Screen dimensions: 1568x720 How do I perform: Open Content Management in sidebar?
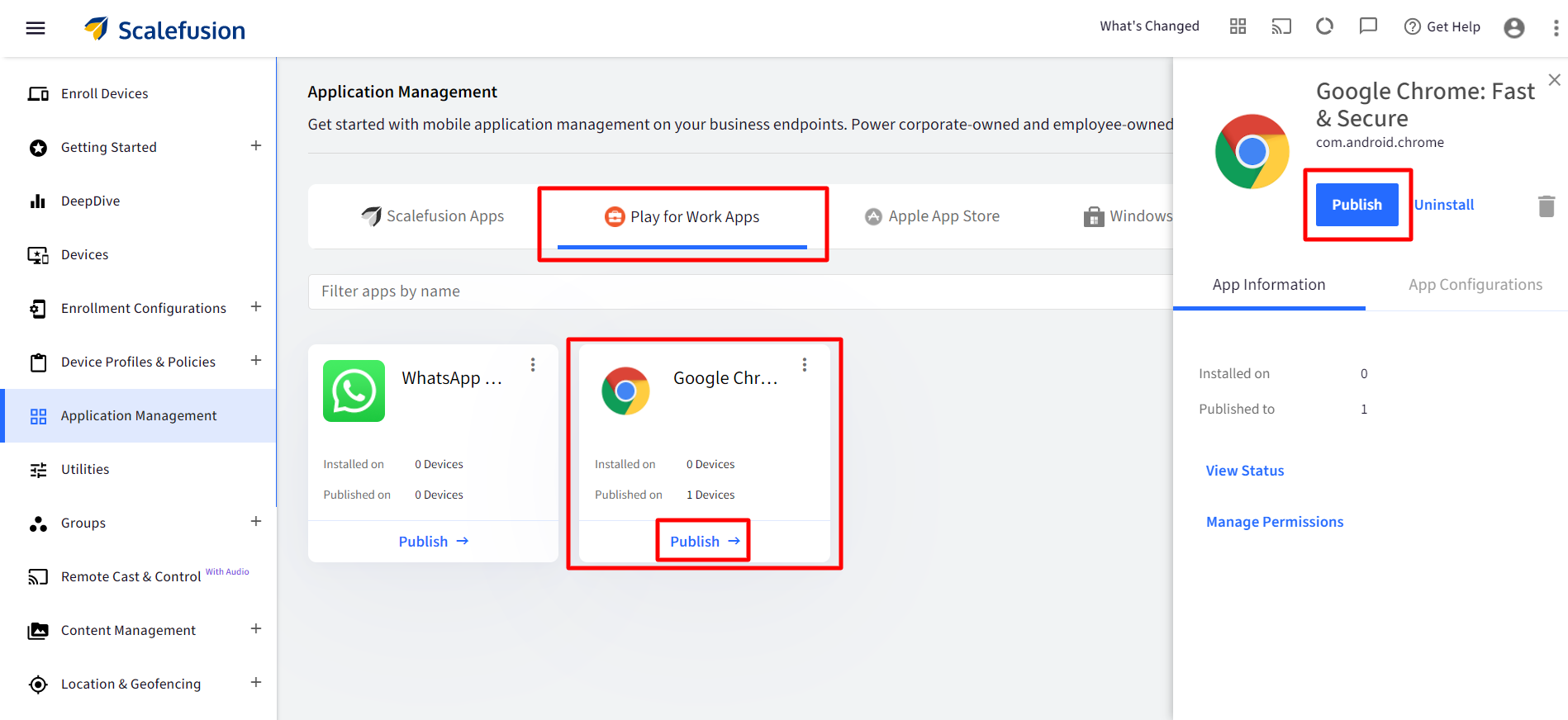[x=128, y=630]
